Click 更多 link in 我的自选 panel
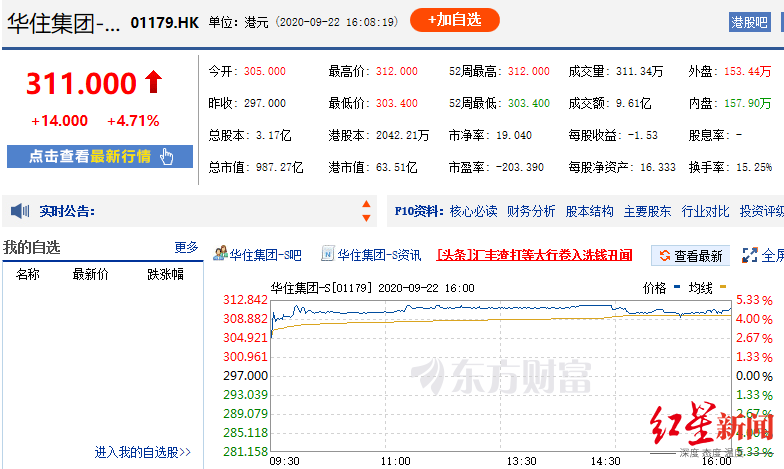 186,247
